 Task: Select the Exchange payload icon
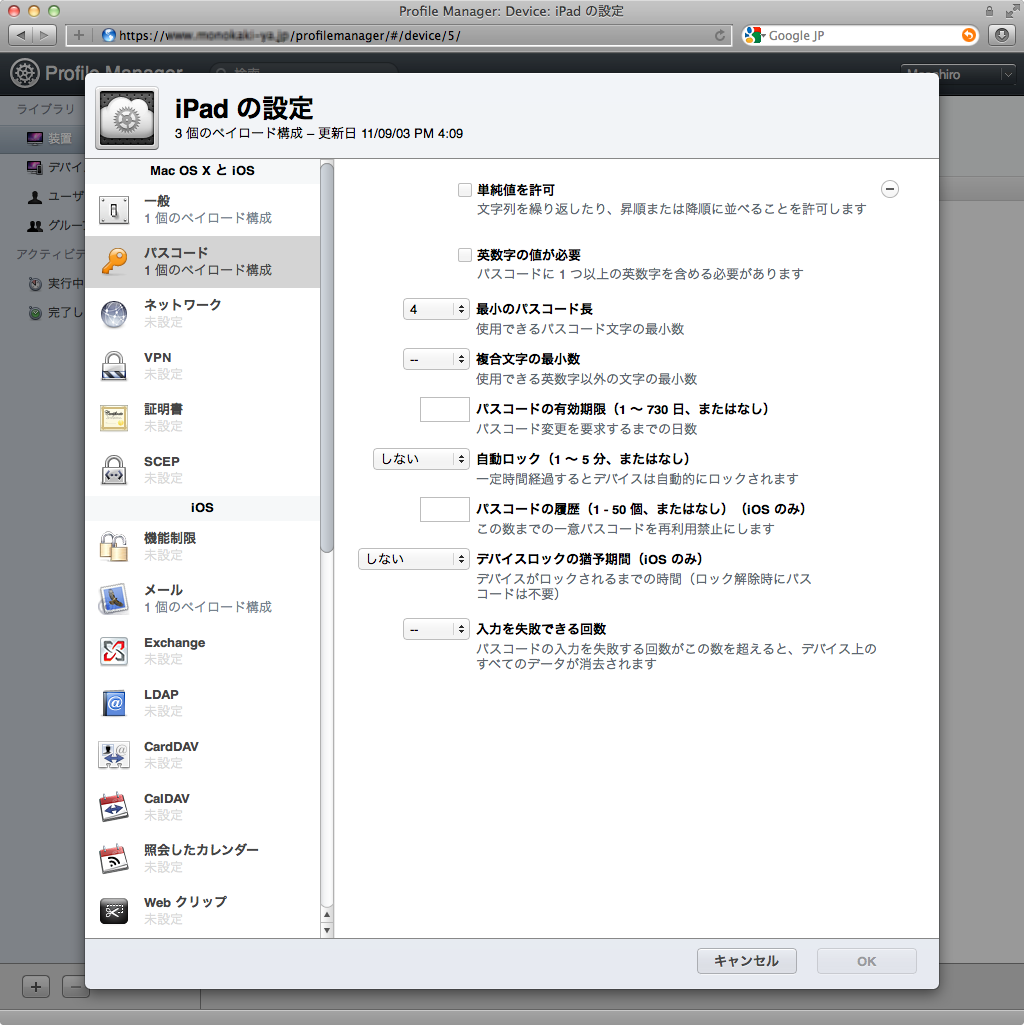pos(114,652)
